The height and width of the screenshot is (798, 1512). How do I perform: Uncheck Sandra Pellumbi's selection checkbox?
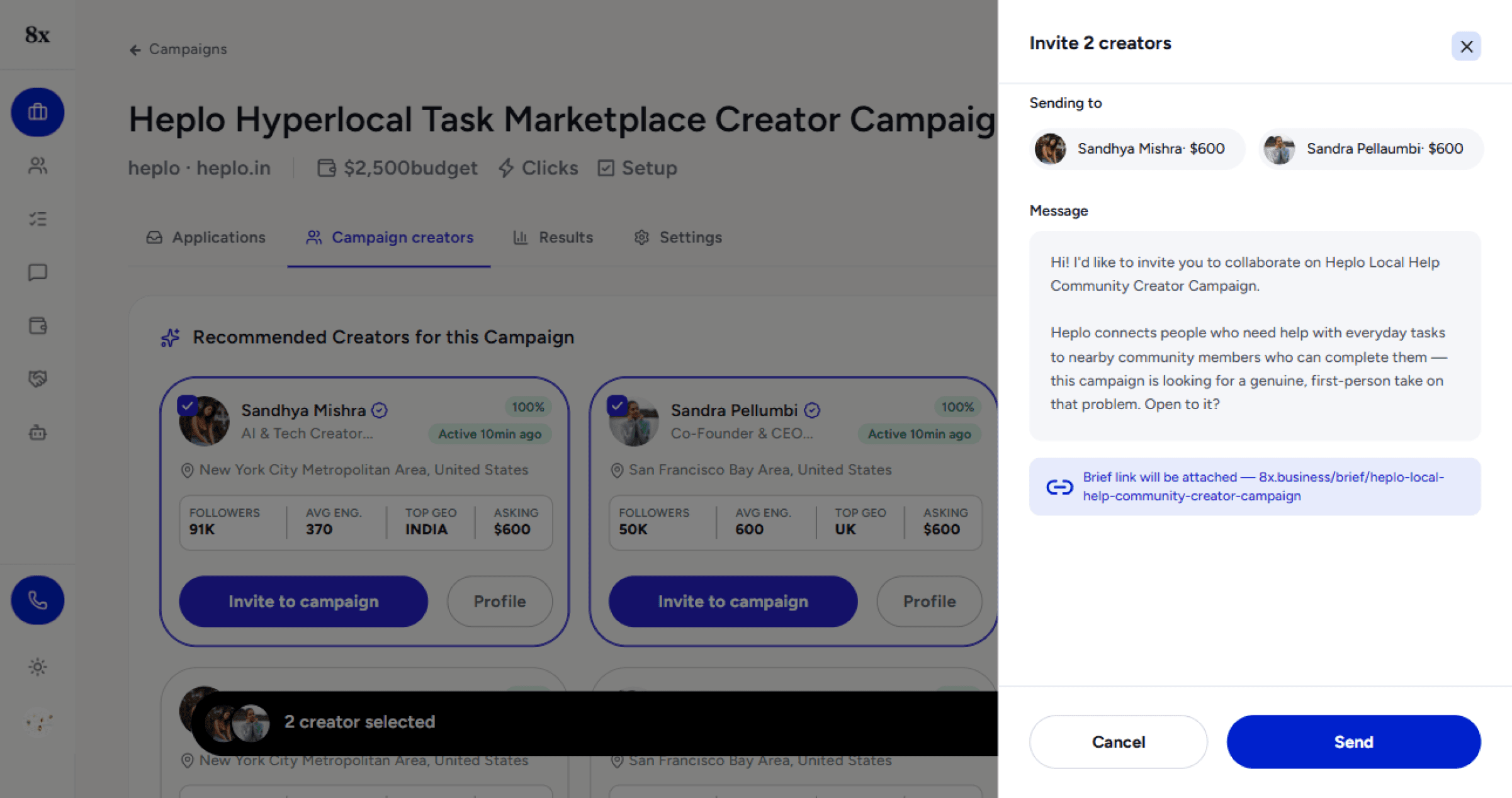click(617, 406)
